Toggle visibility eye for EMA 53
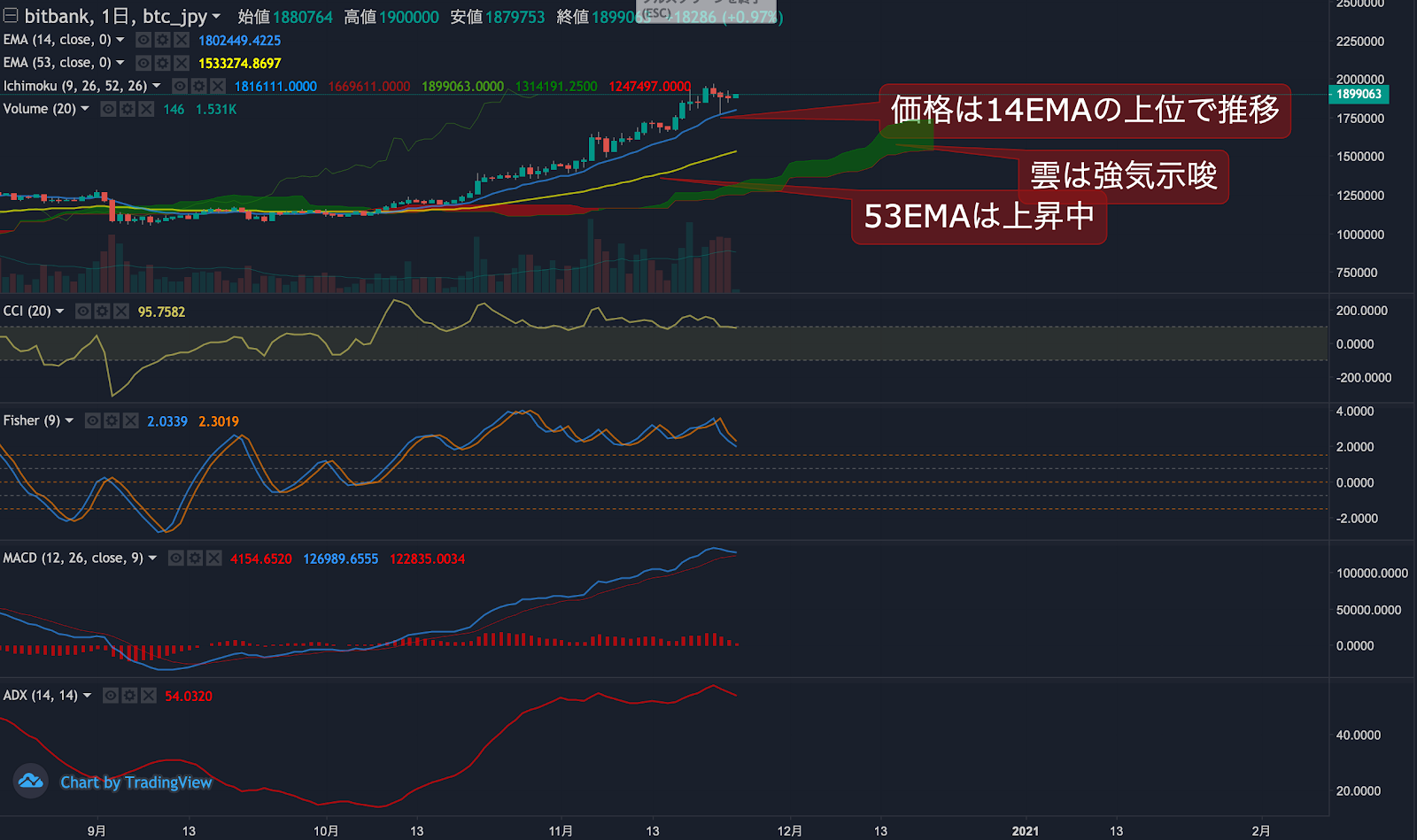1417x840 pixels. pyautogui.click(x=143, y=63)
